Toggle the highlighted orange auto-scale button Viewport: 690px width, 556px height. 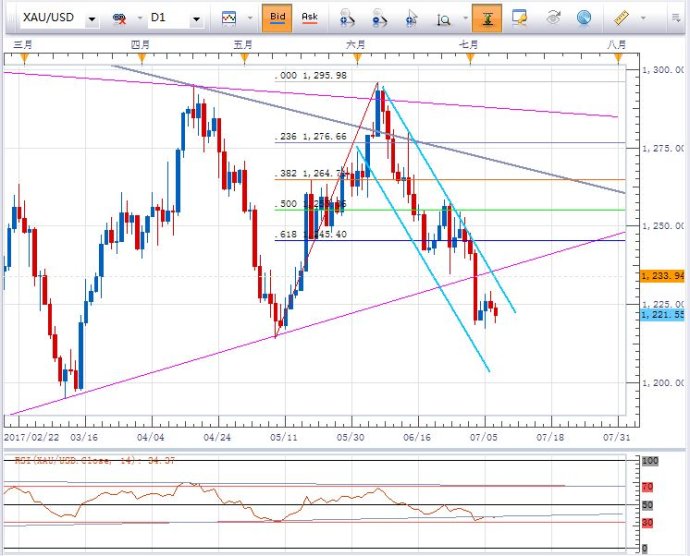(487, 18)
